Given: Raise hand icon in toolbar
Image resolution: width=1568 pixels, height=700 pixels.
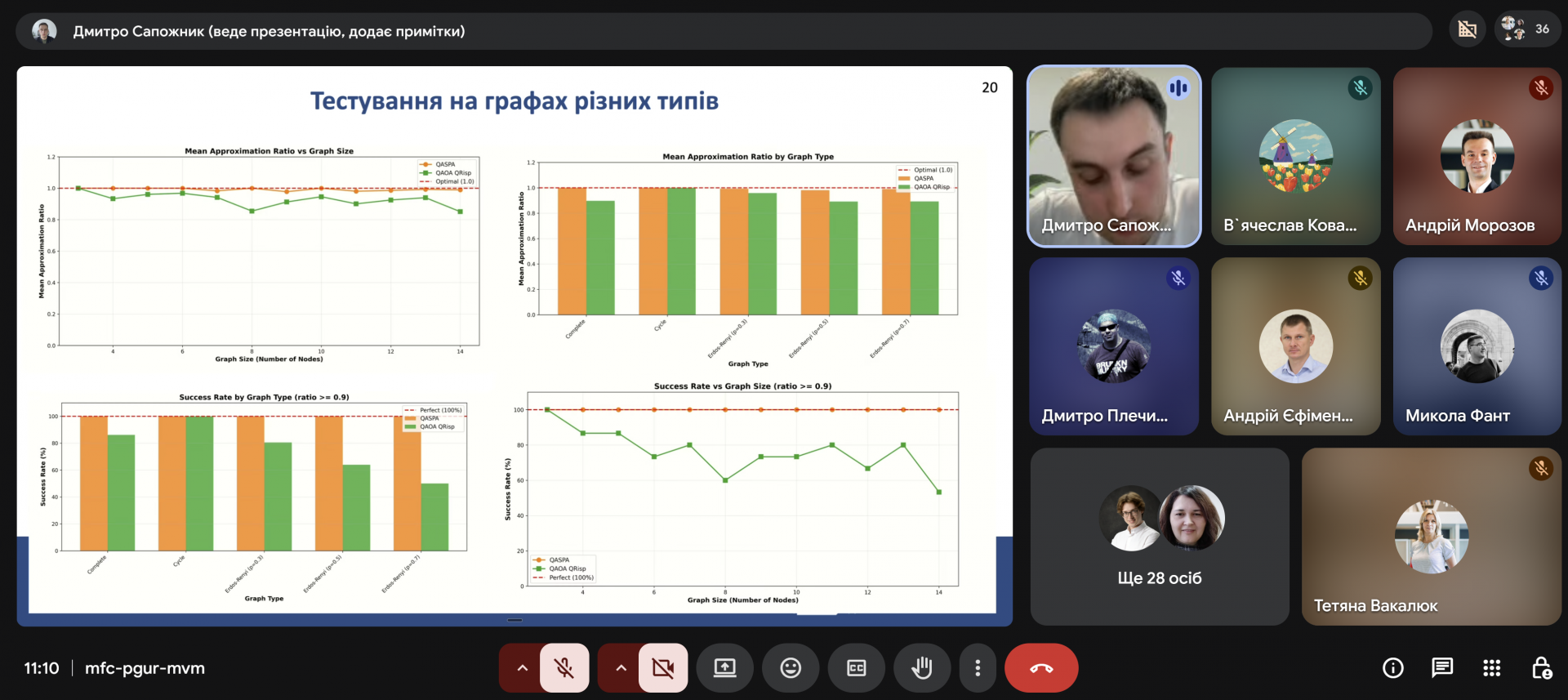Looking at the screenshot, I should pyautogui.click(x=921, y=668).
